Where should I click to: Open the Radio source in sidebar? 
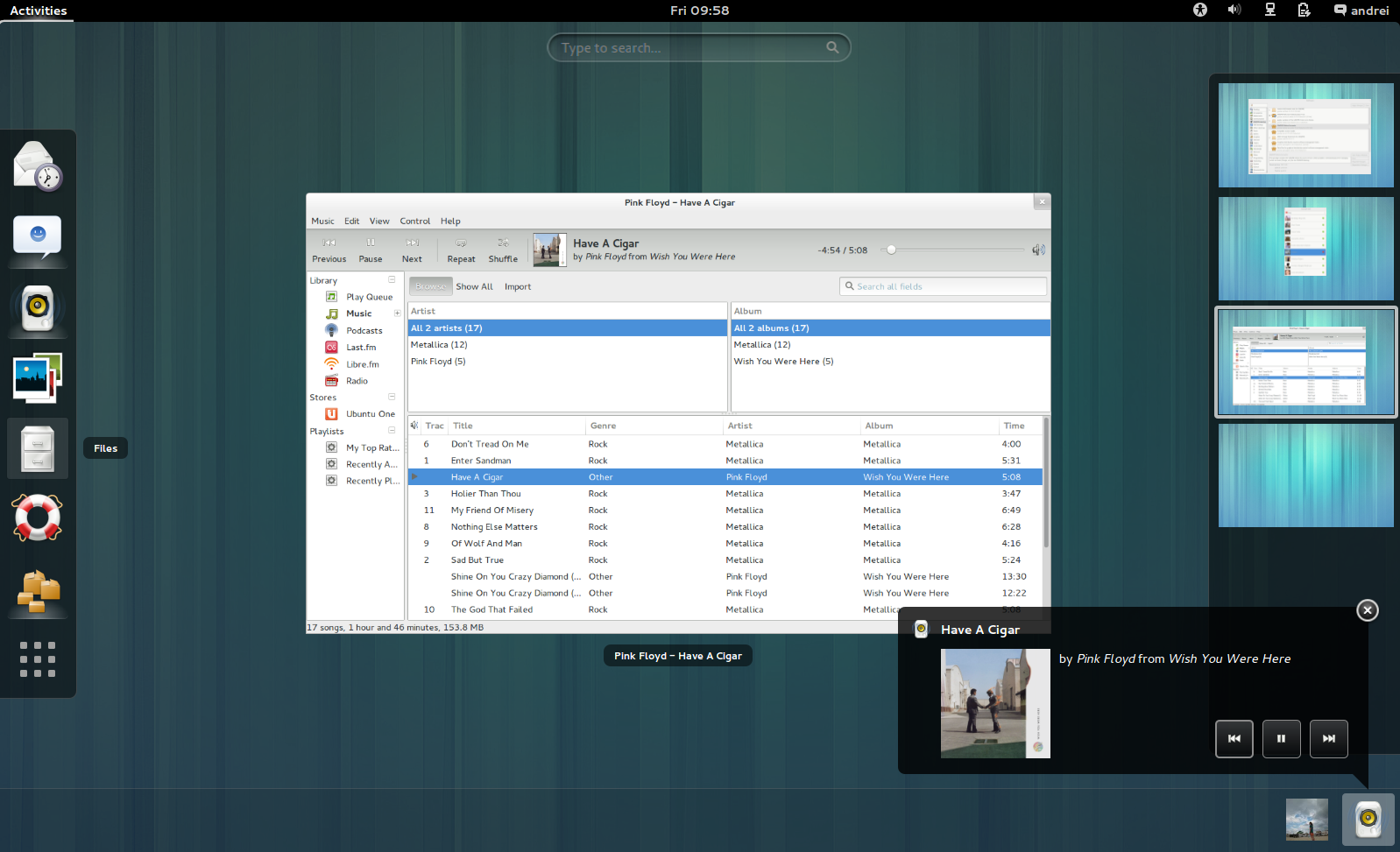click(357, 381)
